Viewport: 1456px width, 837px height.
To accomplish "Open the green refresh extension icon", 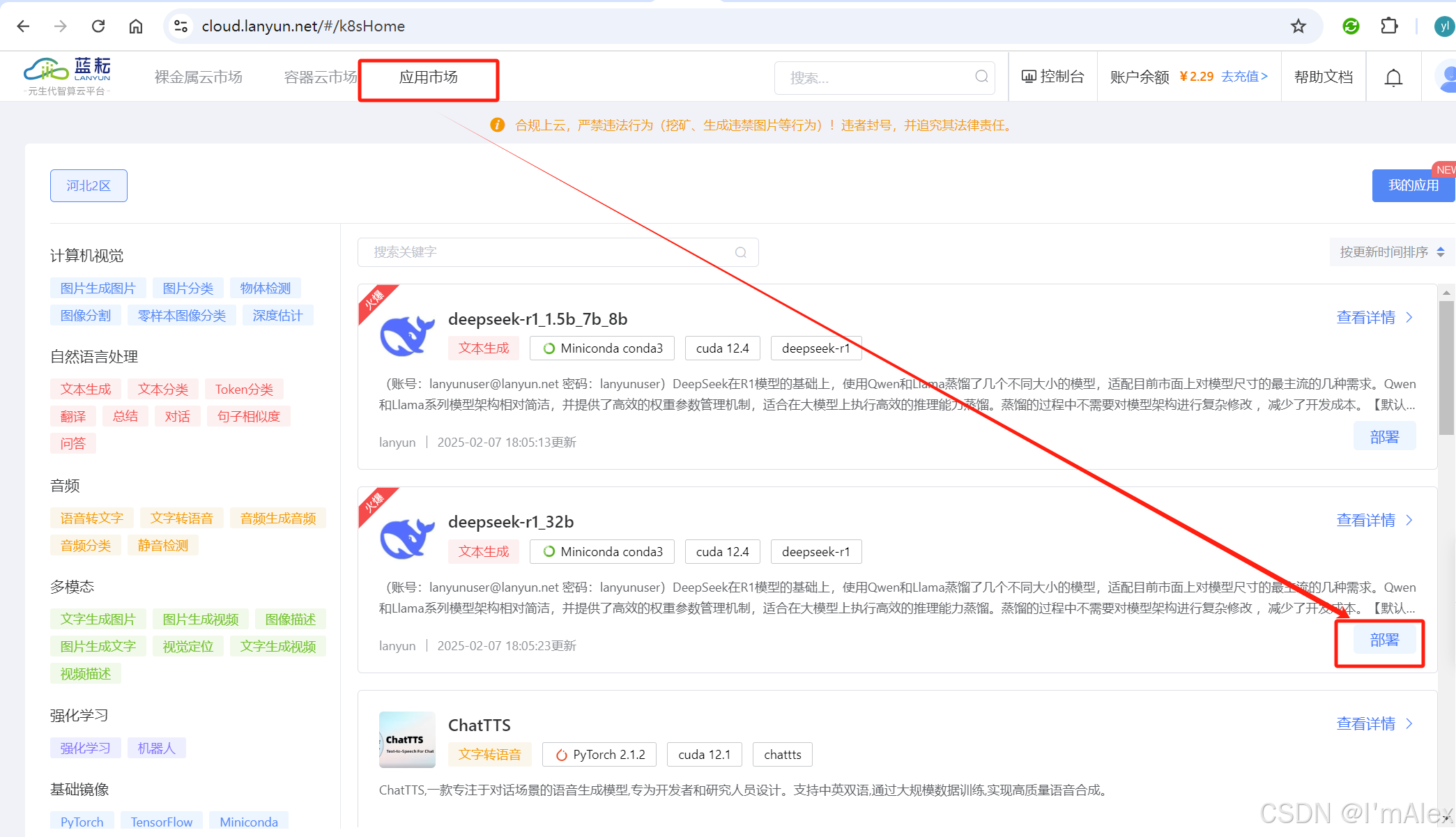I will [1351, 26].
